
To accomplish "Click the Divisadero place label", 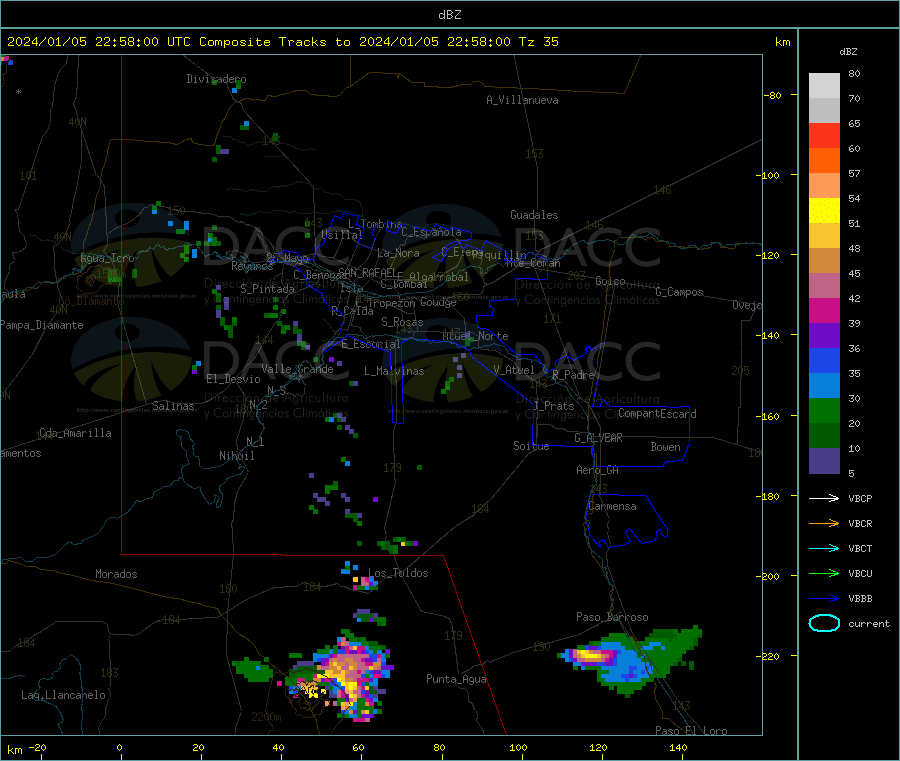I will 216,79.
